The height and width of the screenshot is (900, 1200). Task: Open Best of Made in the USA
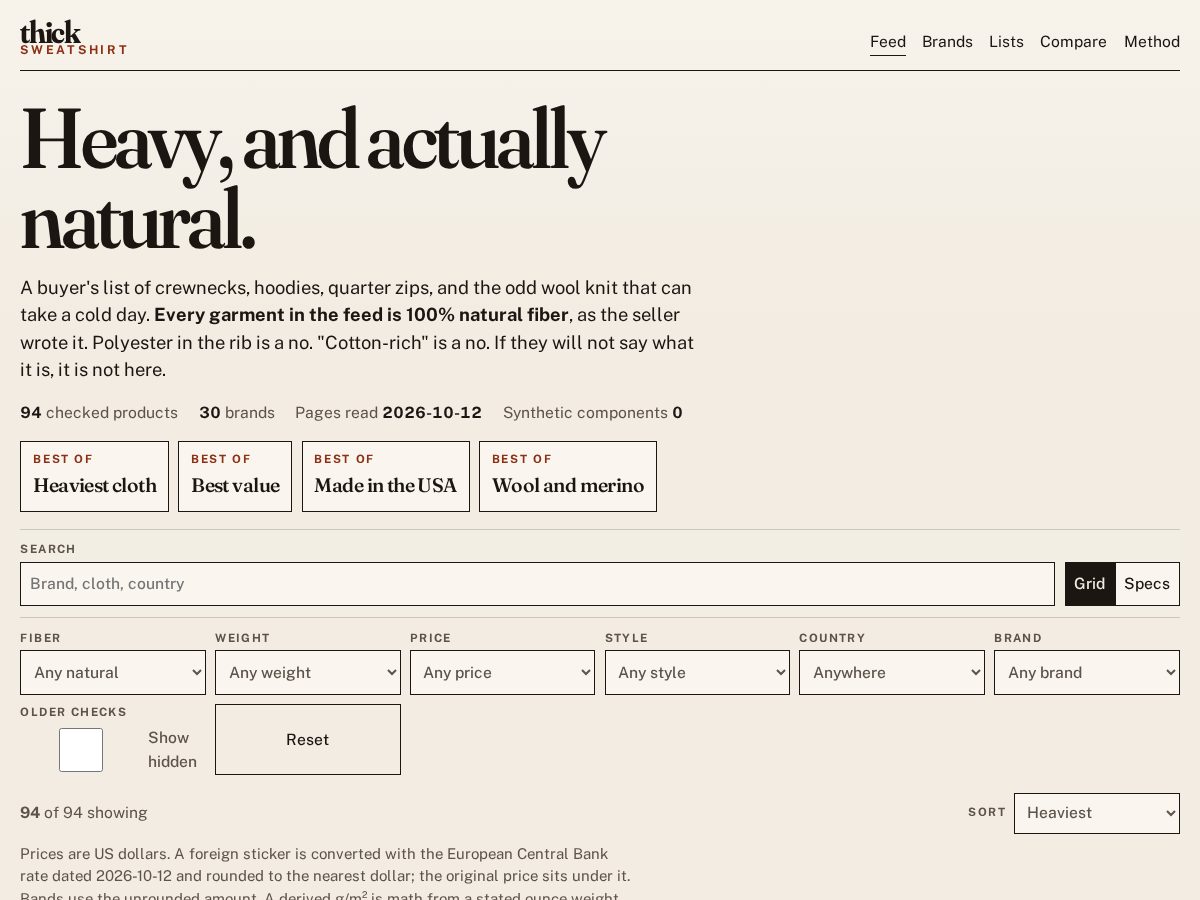[385, 476]
